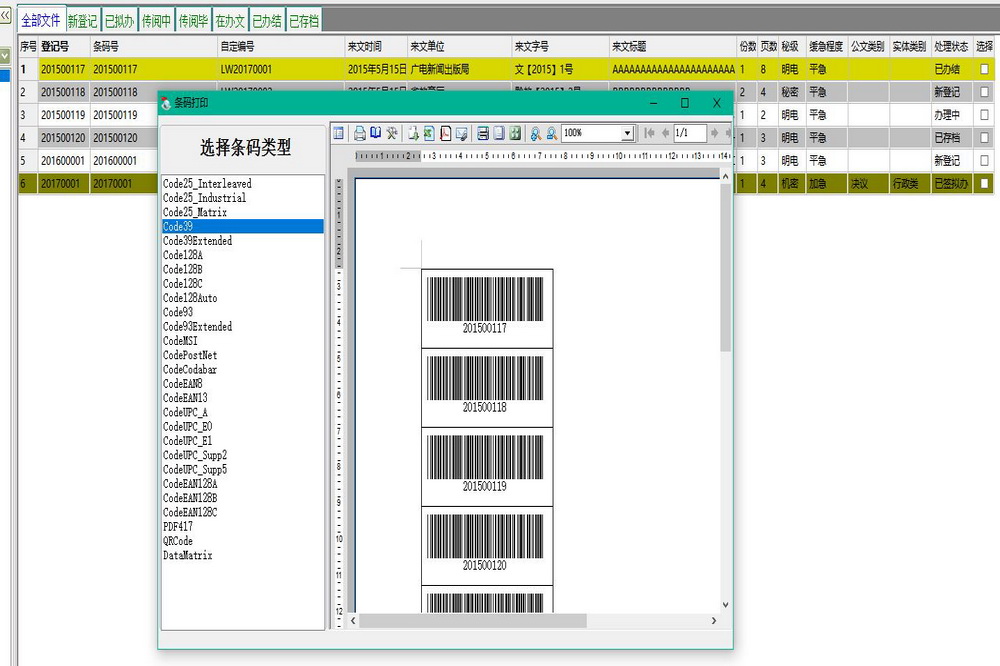Open page setup tools icon

point(392,133)
